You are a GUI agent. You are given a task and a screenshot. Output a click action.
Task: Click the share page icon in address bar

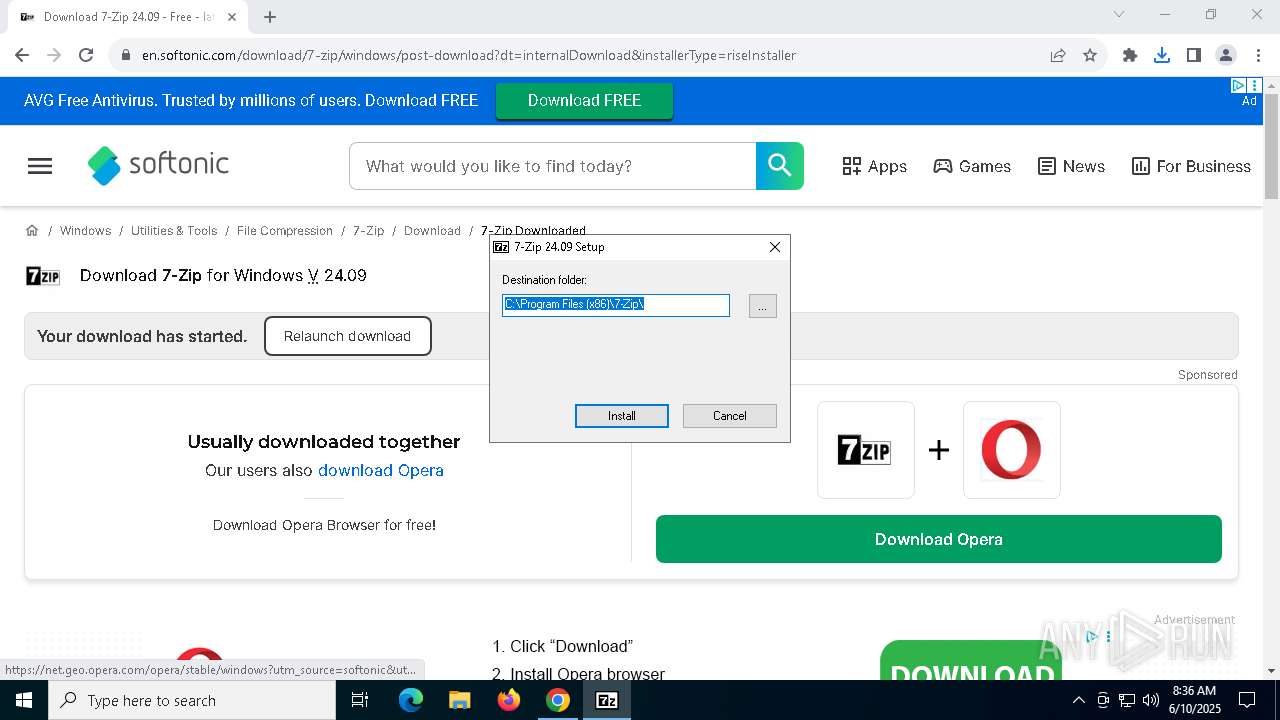1058,55
